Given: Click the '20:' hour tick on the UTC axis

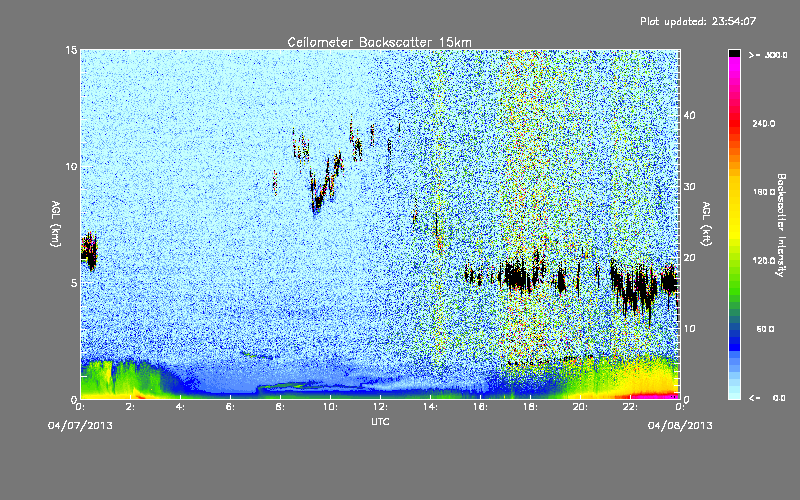Looking at the screenshot, I should tap(580, 407).
